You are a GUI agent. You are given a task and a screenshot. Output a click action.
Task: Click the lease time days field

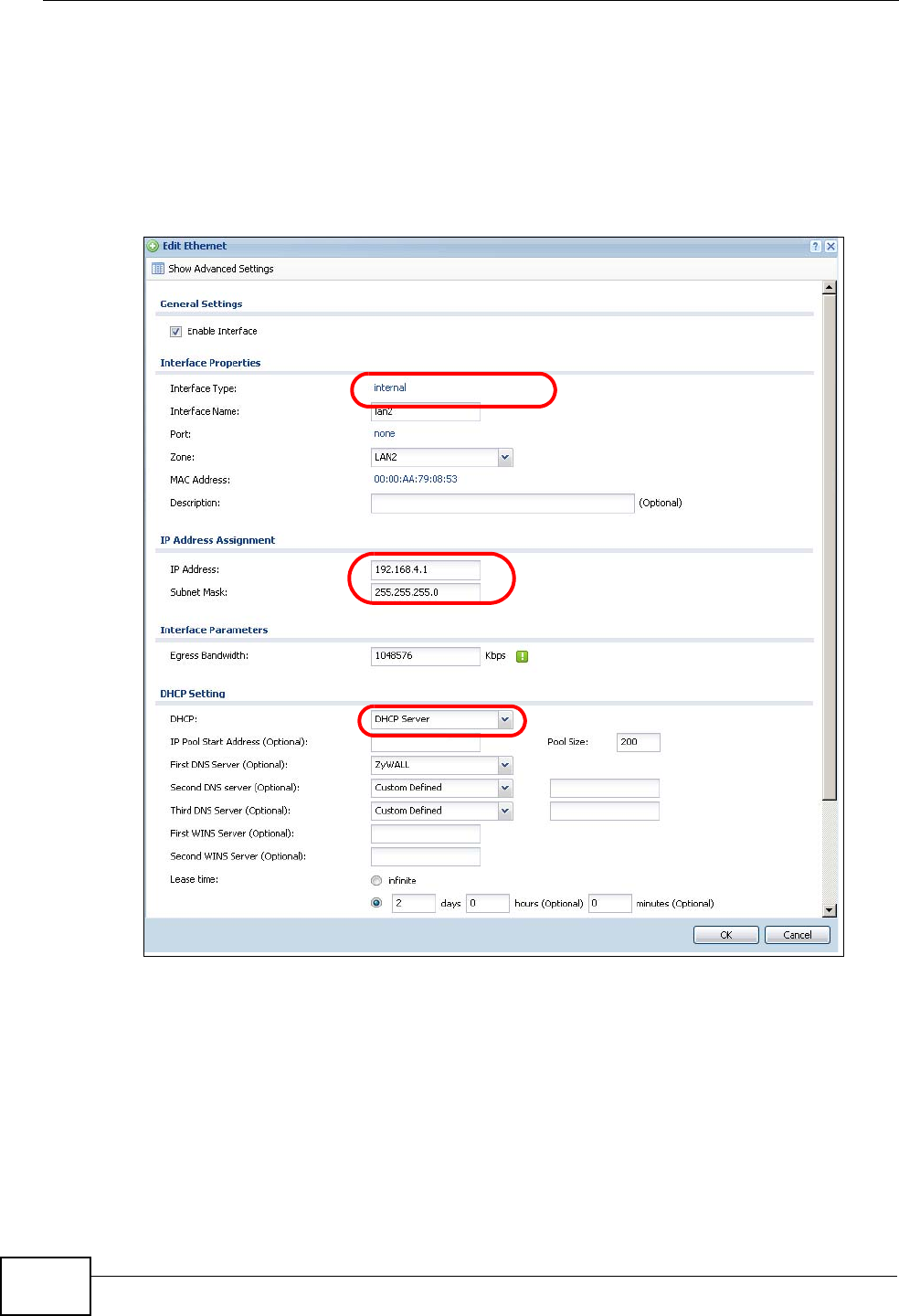pos(414,903)
